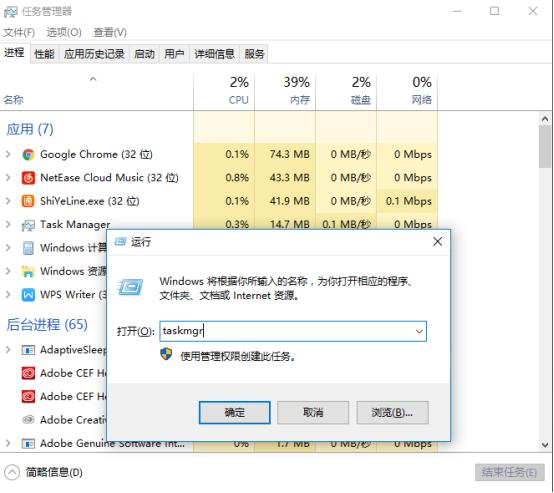Screen dimensions: 554x493
Task: Click the WPS Writer icon
Action: coord(28,295)
